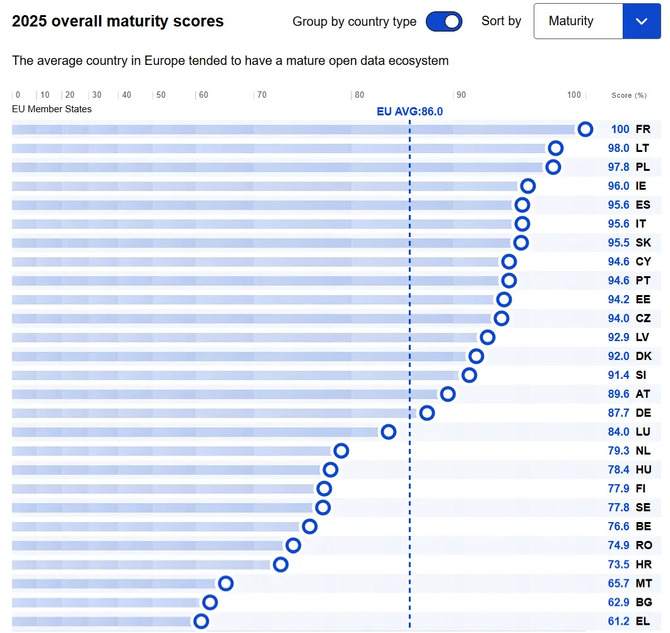Click the Score (%) column header
This screenshot has width=670, height=633.
coord(629,95)
